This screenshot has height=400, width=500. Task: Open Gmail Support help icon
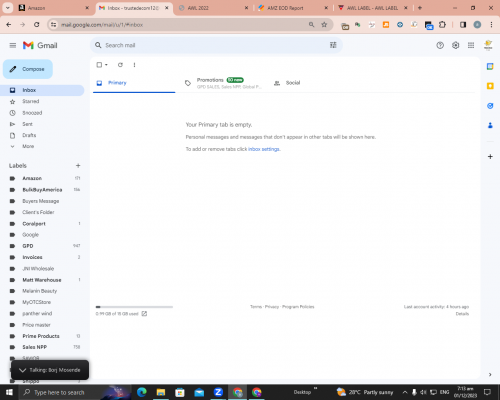tap(440, 45)
